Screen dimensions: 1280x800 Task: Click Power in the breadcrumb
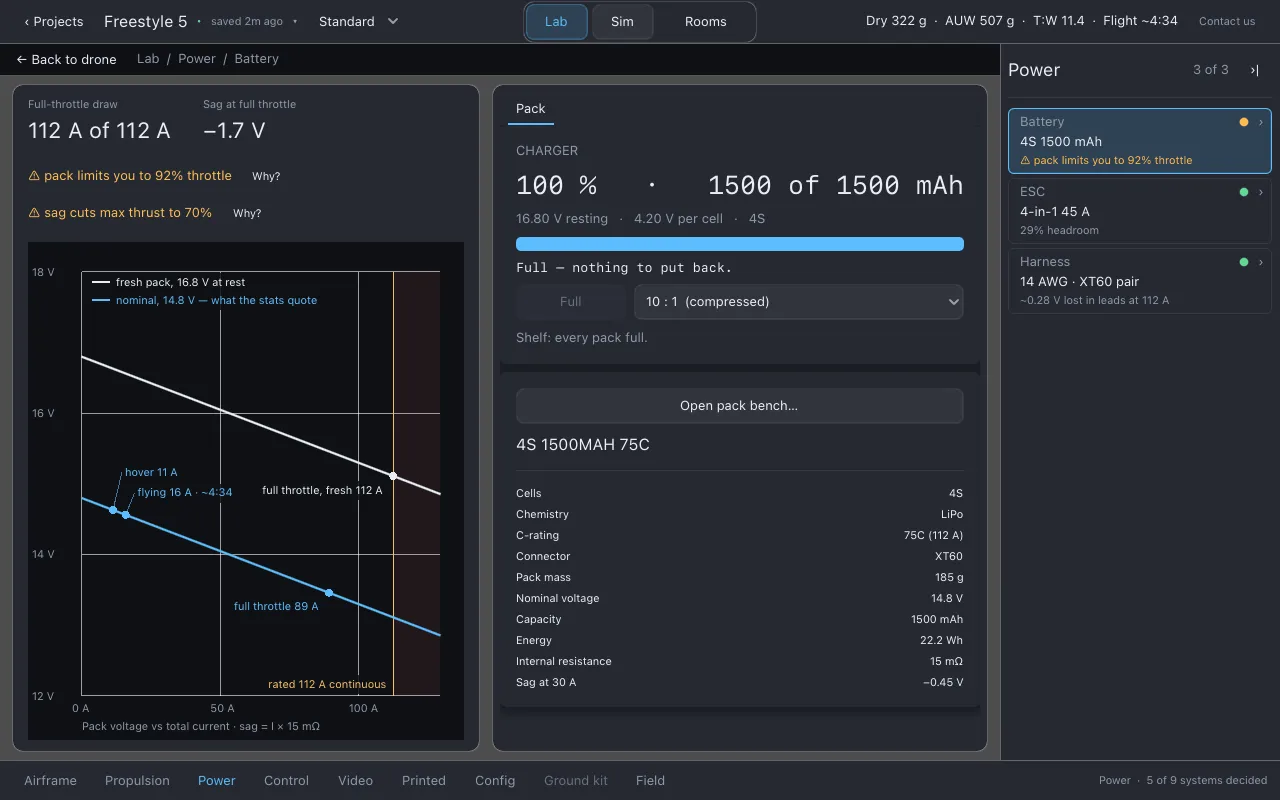pyautogui.click(x=197, y=59)
